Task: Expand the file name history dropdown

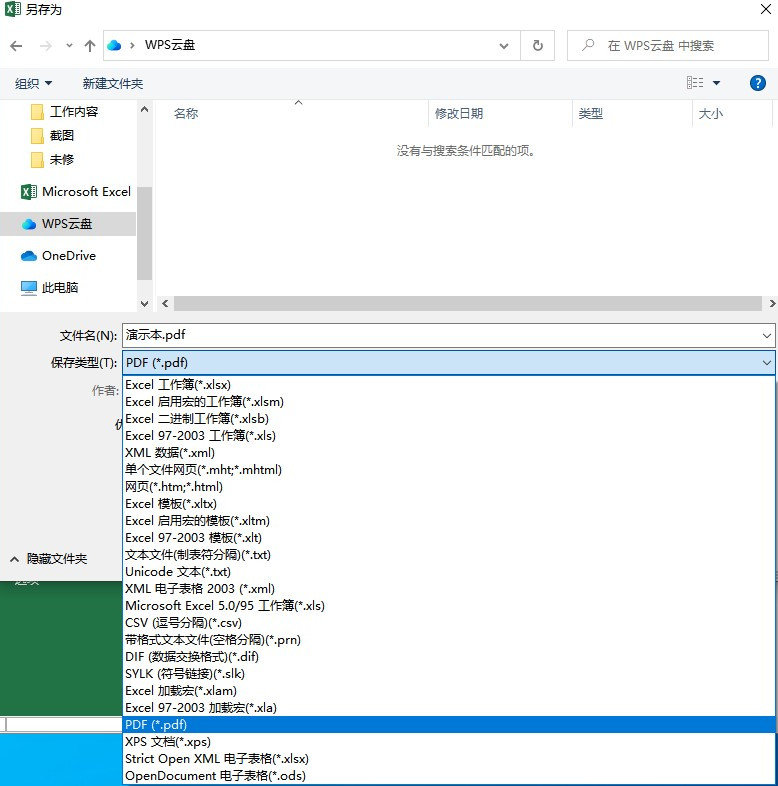Action: coord(766,335)
